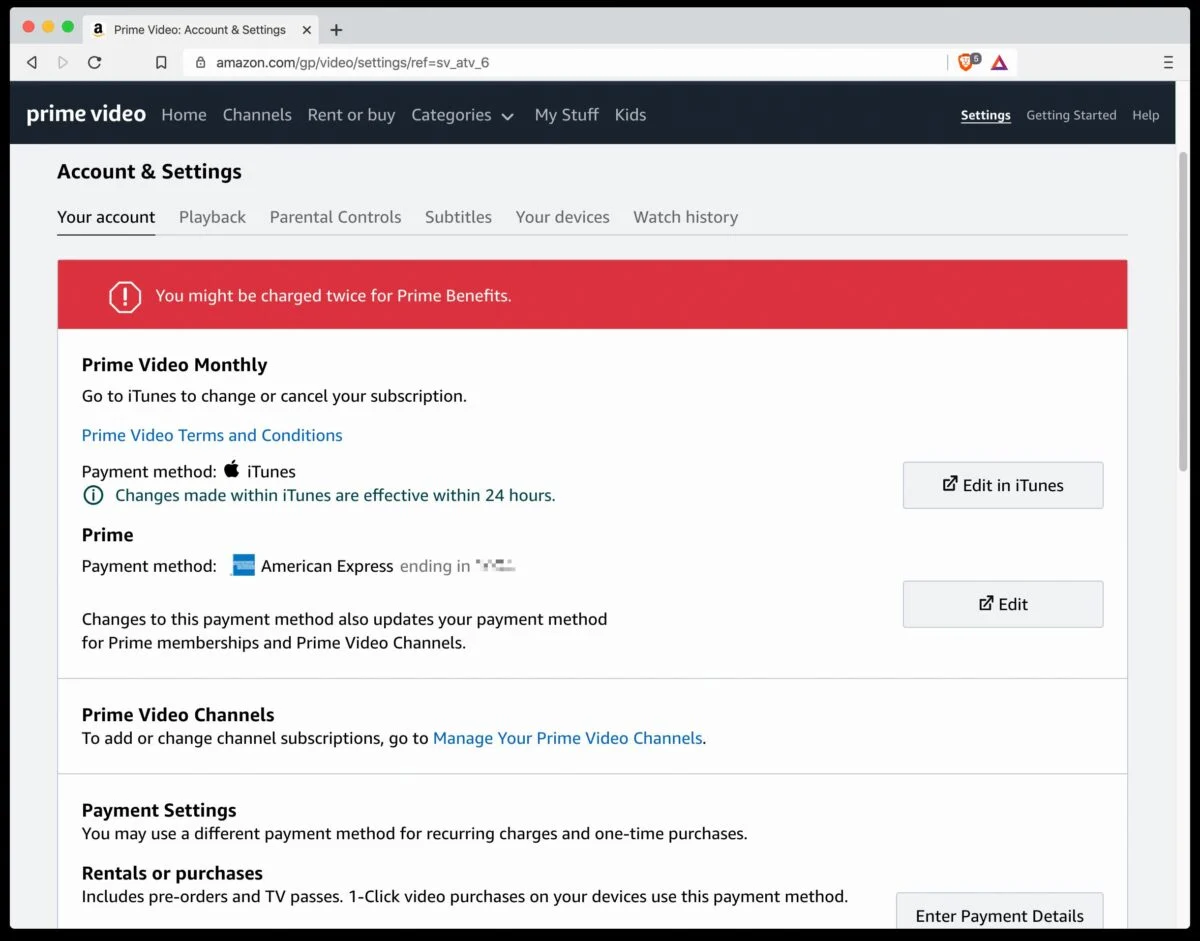Click the Brave Rewards triangle icon
This screenshot has width=1200, height=941.
coord(999,62)
